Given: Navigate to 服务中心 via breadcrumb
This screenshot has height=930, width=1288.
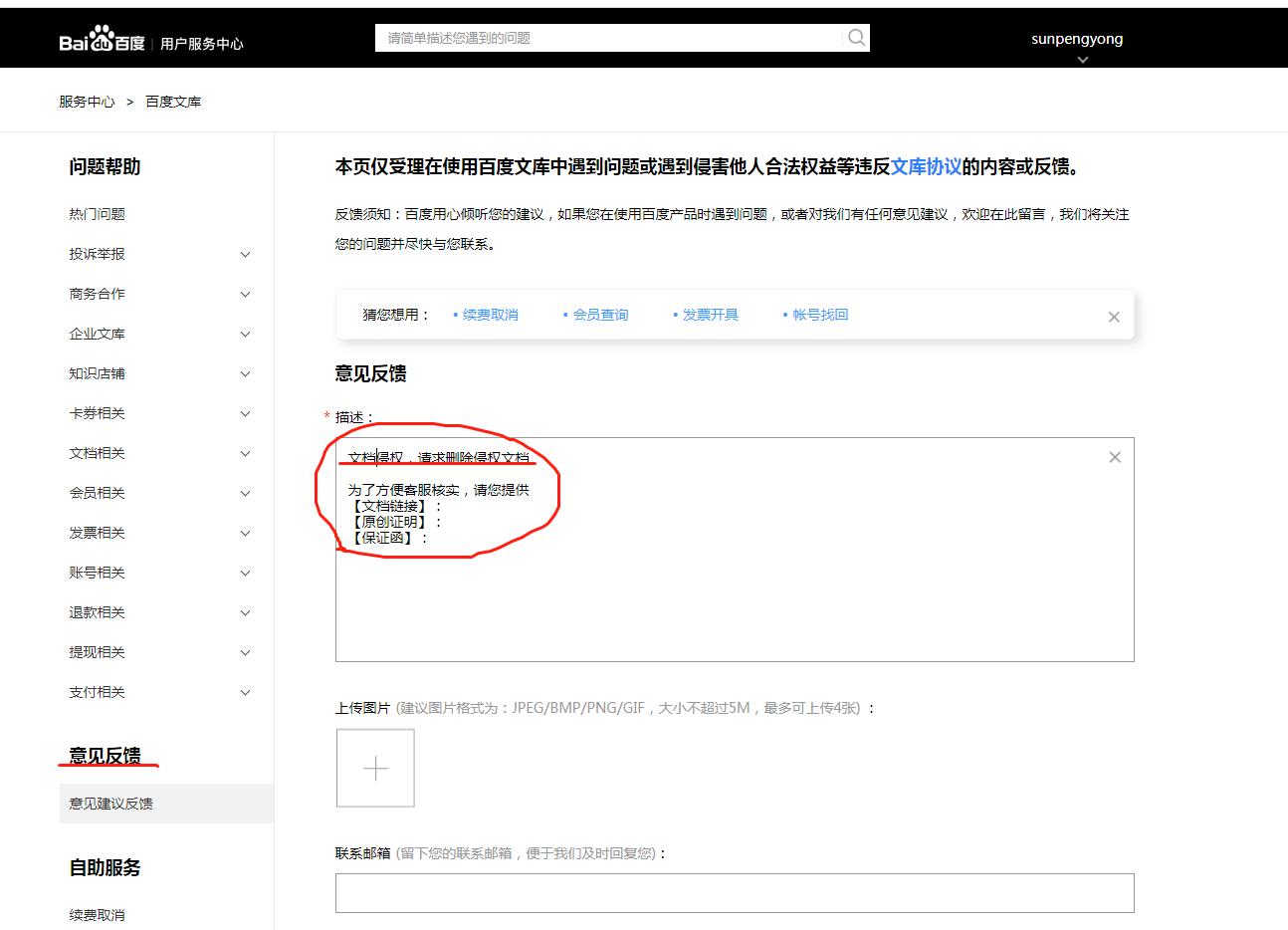Looking at the screenshot, I should pyautogui.click(x=88, y=101).
